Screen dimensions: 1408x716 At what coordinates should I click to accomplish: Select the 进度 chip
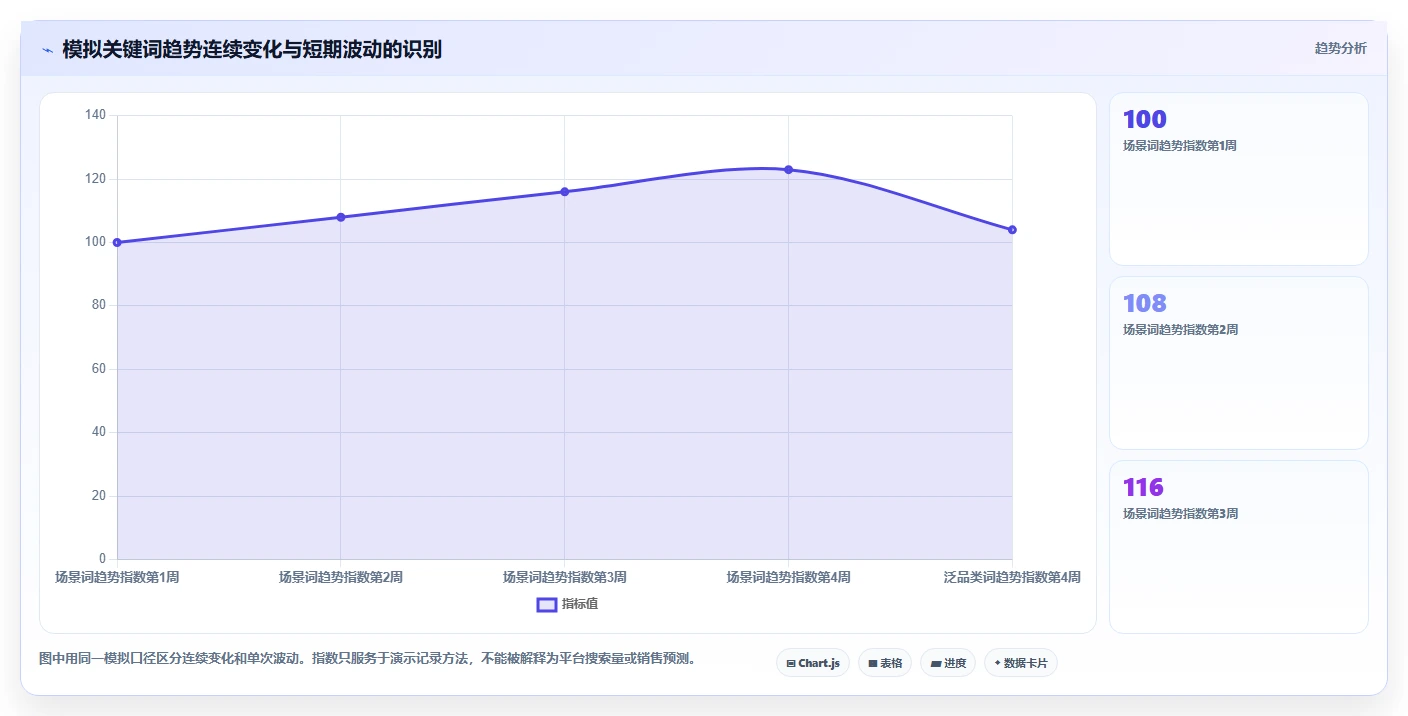pyautogui.click(x=948, y=663)
